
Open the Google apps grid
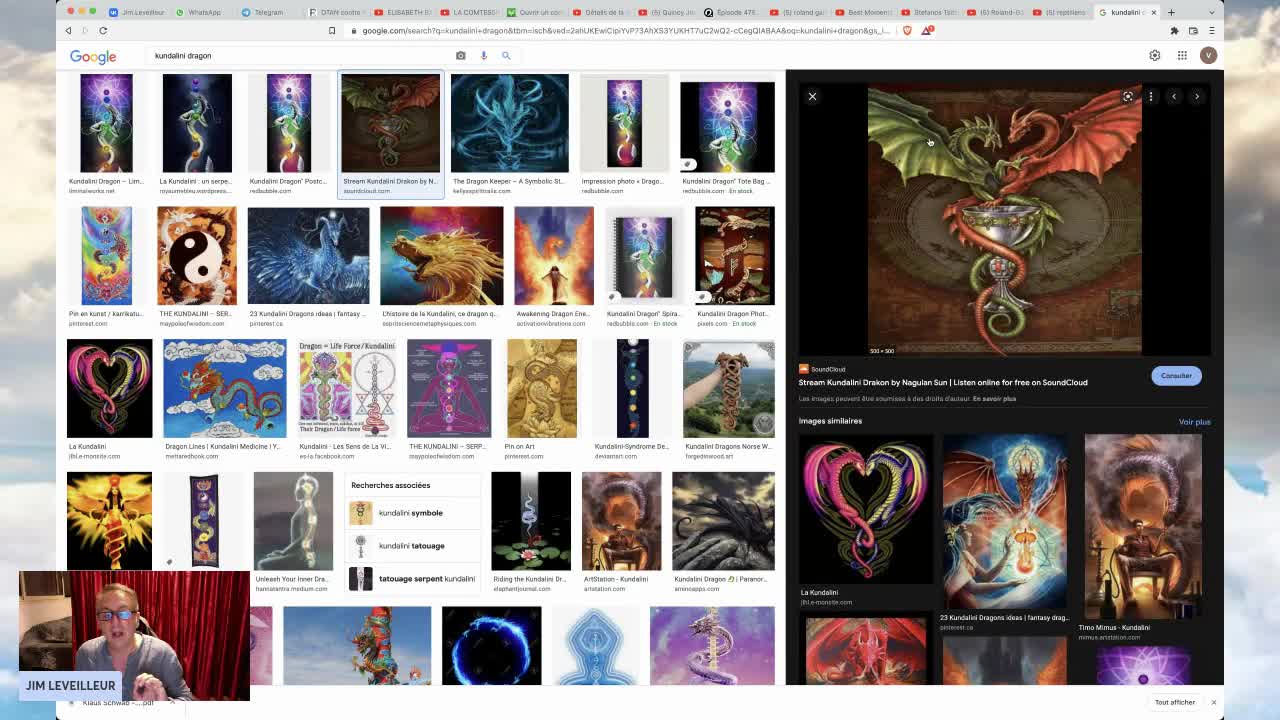pyautogui.click(x=1182, y=56)
